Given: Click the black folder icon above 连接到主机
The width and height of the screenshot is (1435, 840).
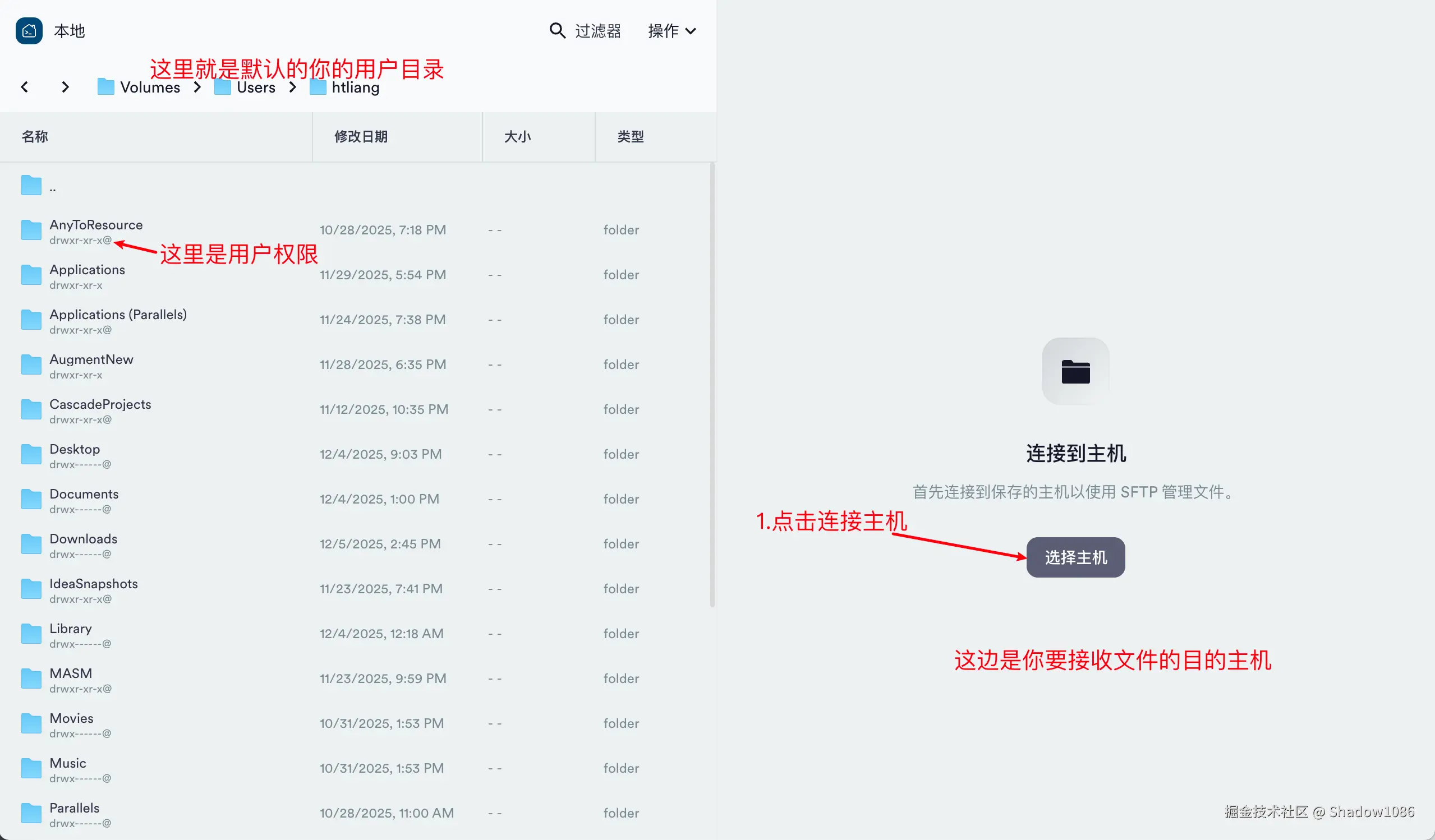Looking at the screenshot, I should [x=1075, y=372].
